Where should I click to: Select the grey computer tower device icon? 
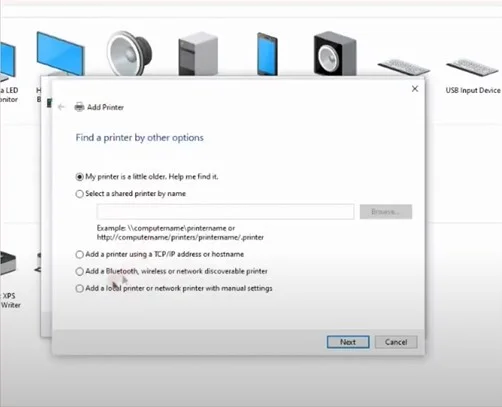coord(198,54)
